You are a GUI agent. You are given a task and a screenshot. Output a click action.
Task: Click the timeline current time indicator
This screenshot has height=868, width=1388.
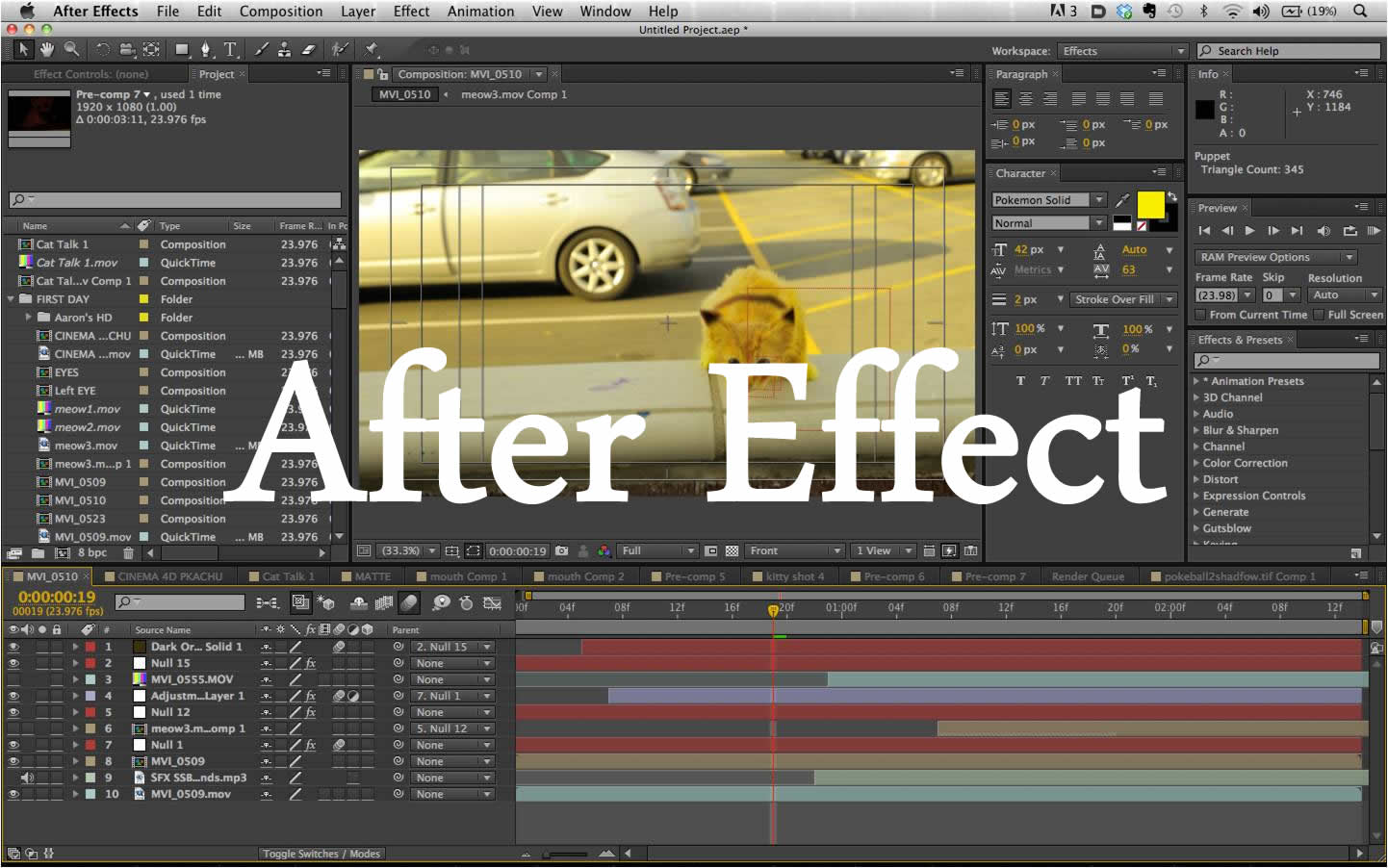point(773,610)
